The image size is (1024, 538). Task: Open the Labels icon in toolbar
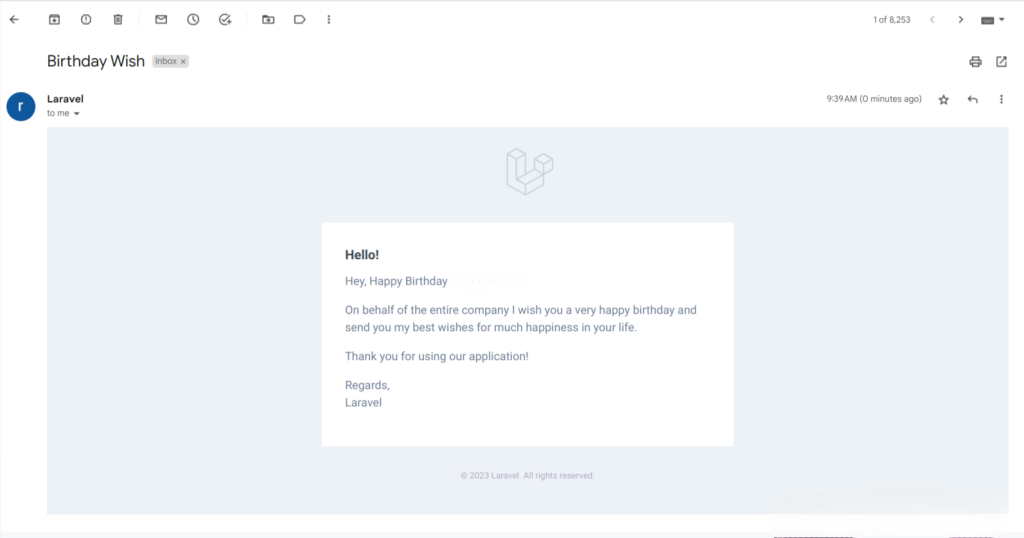[x=299, y=20]
